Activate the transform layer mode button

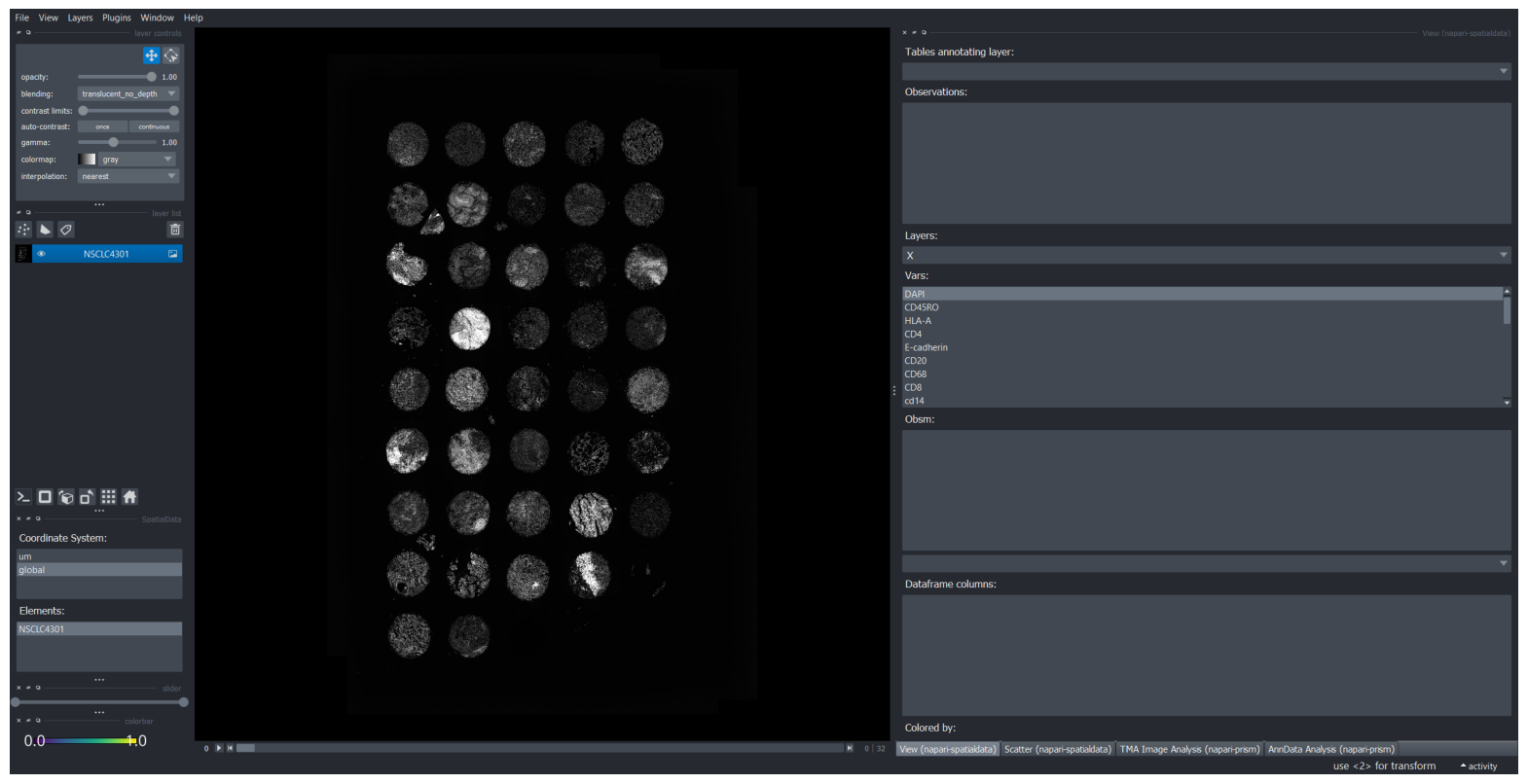pyautogui.click(x=171, y=55)
